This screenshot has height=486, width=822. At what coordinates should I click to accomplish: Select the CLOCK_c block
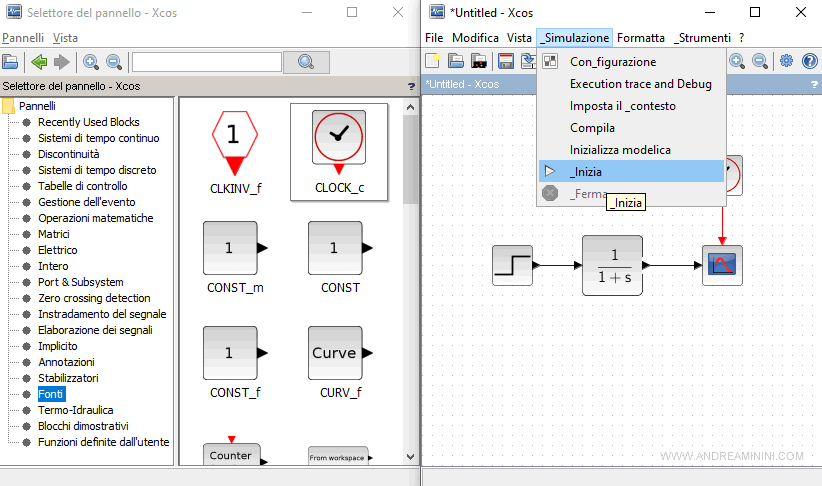point(339,152)
